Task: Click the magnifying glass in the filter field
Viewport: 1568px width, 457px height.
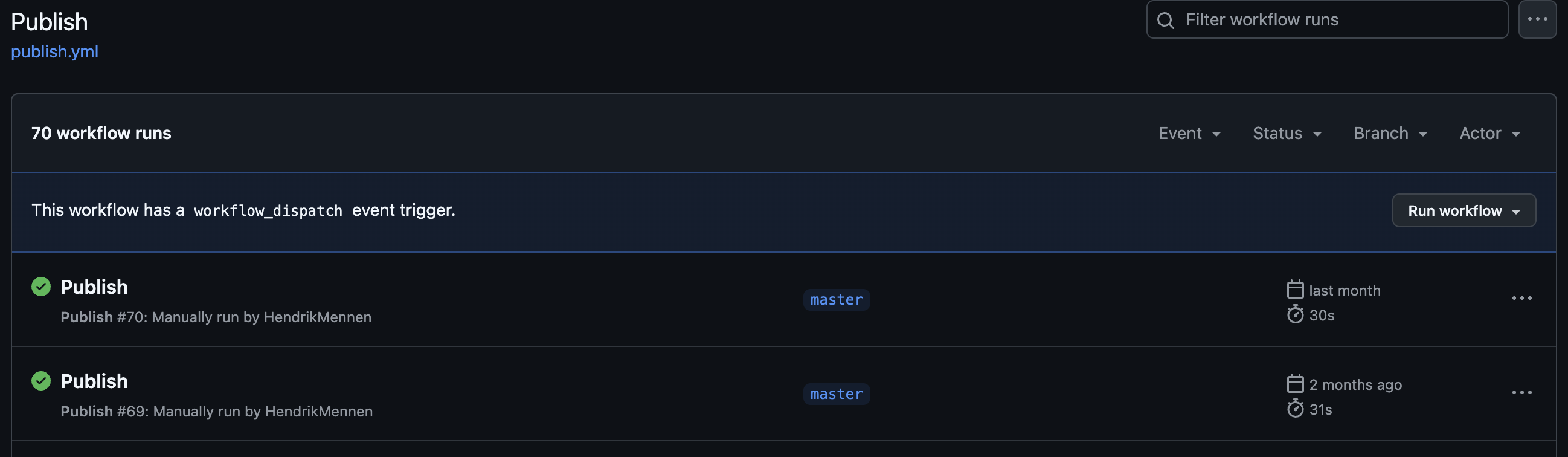Action: tap(1165, 19)
